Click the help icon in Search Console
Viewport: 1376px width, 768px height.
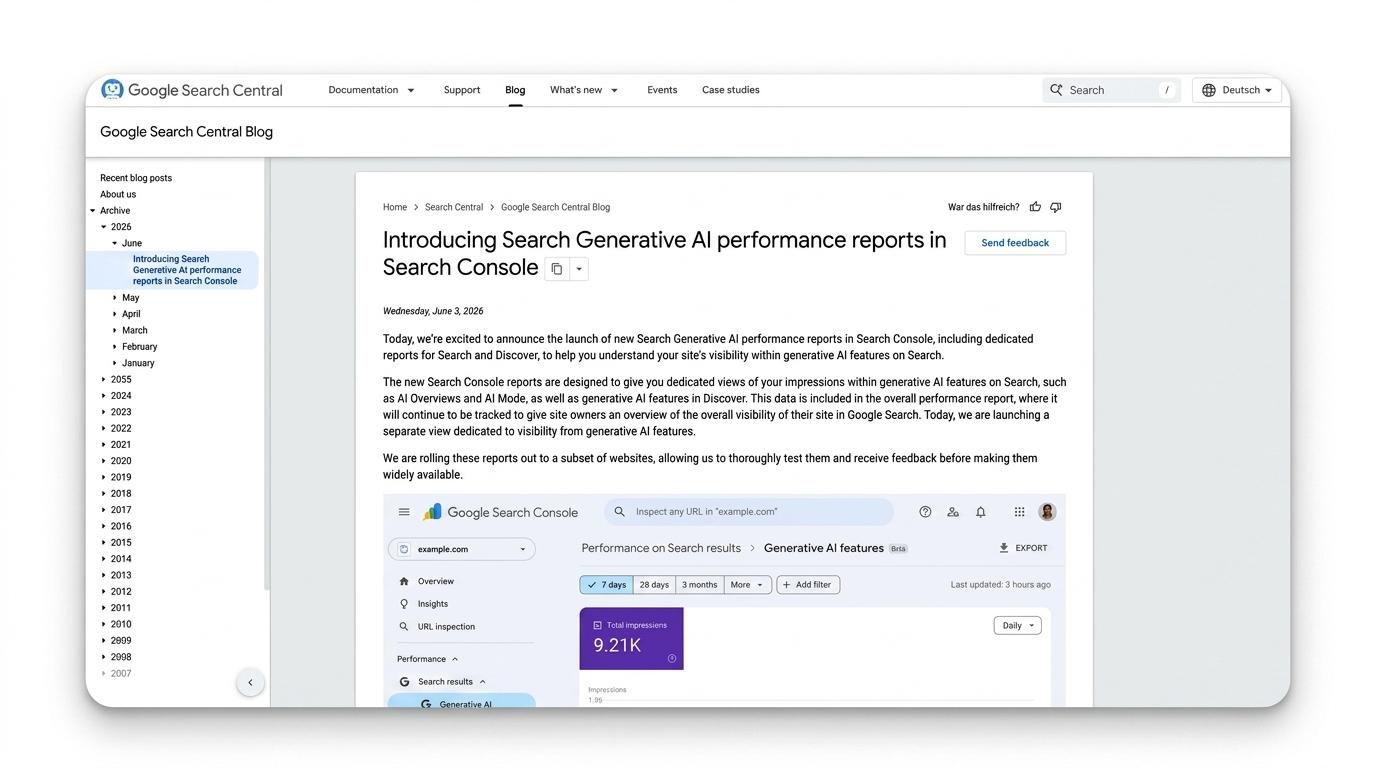coord(925,512)
